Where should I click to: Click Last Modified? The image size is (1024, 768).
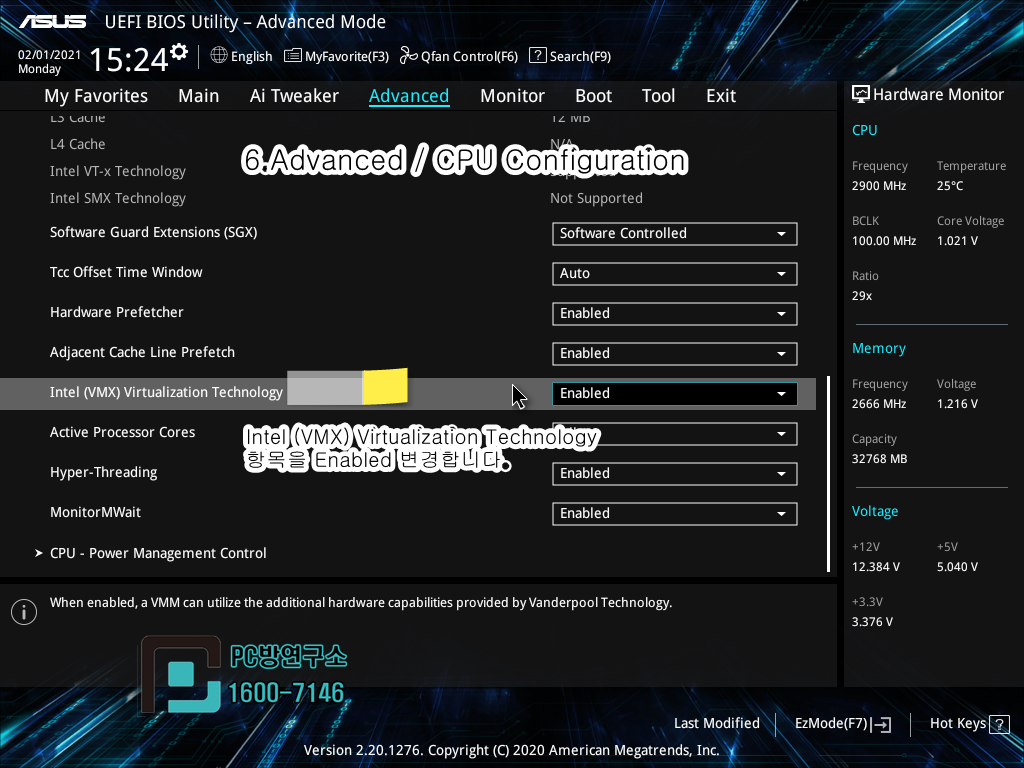716,724
